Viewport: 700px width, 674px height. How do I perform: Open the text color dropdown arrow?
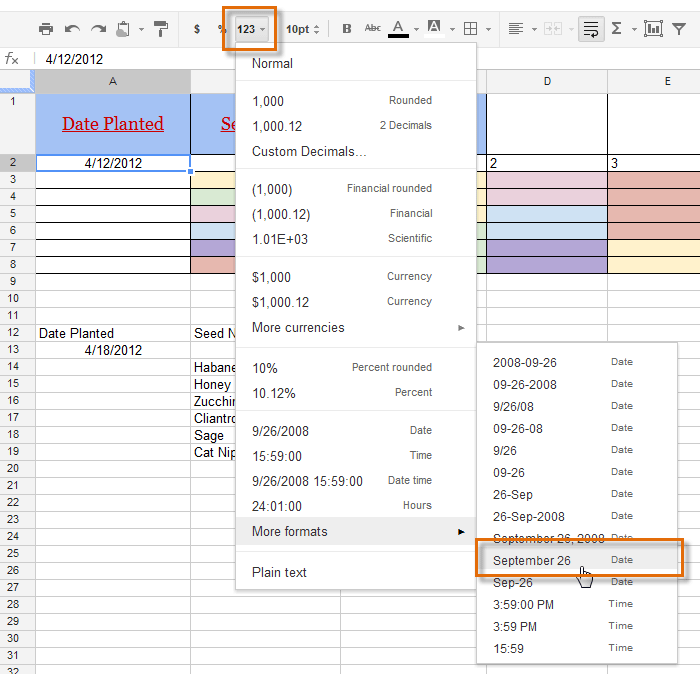[x=417, y=29]
